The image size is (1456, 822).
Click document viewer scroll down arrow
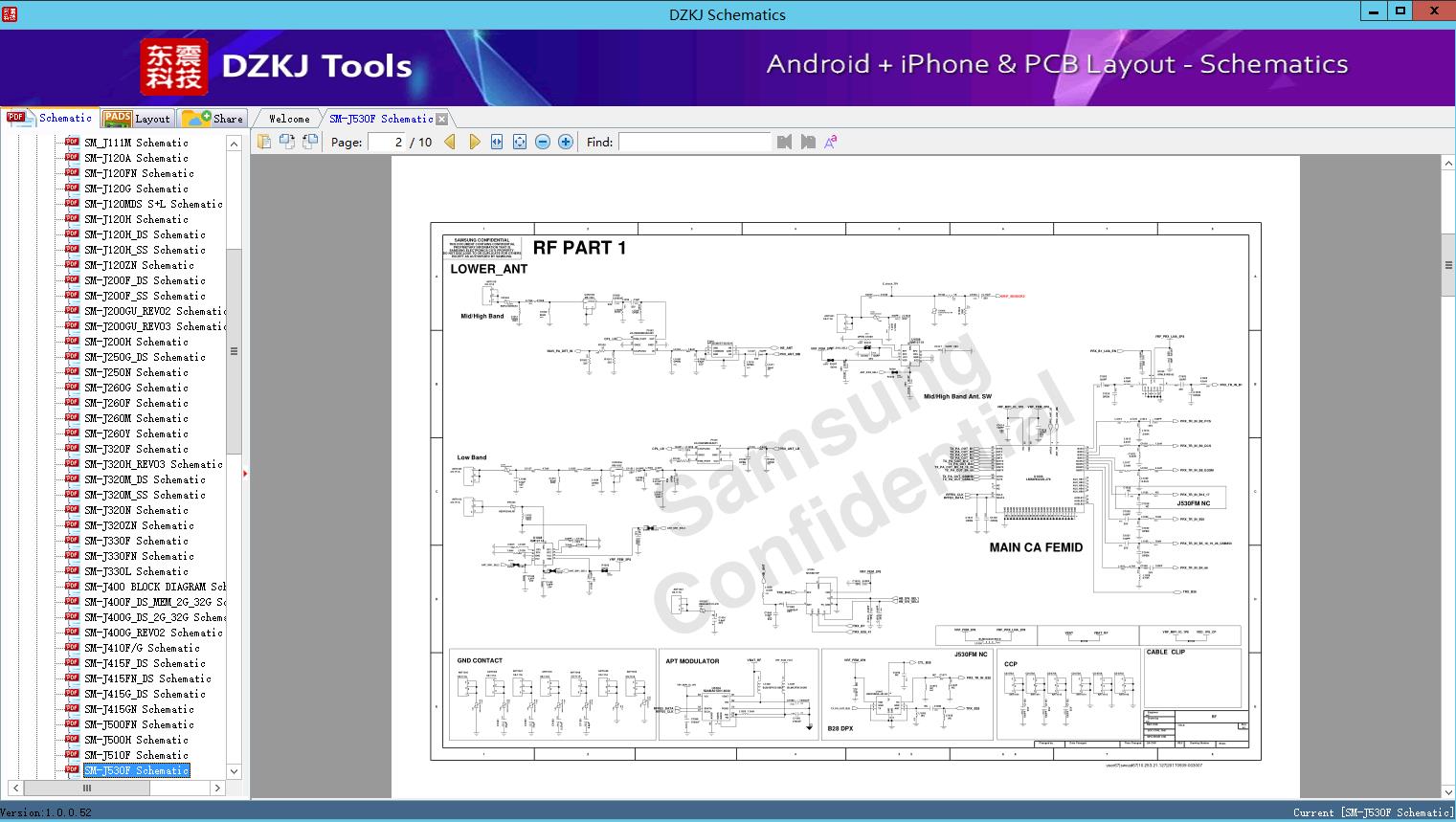(1448, 791)
